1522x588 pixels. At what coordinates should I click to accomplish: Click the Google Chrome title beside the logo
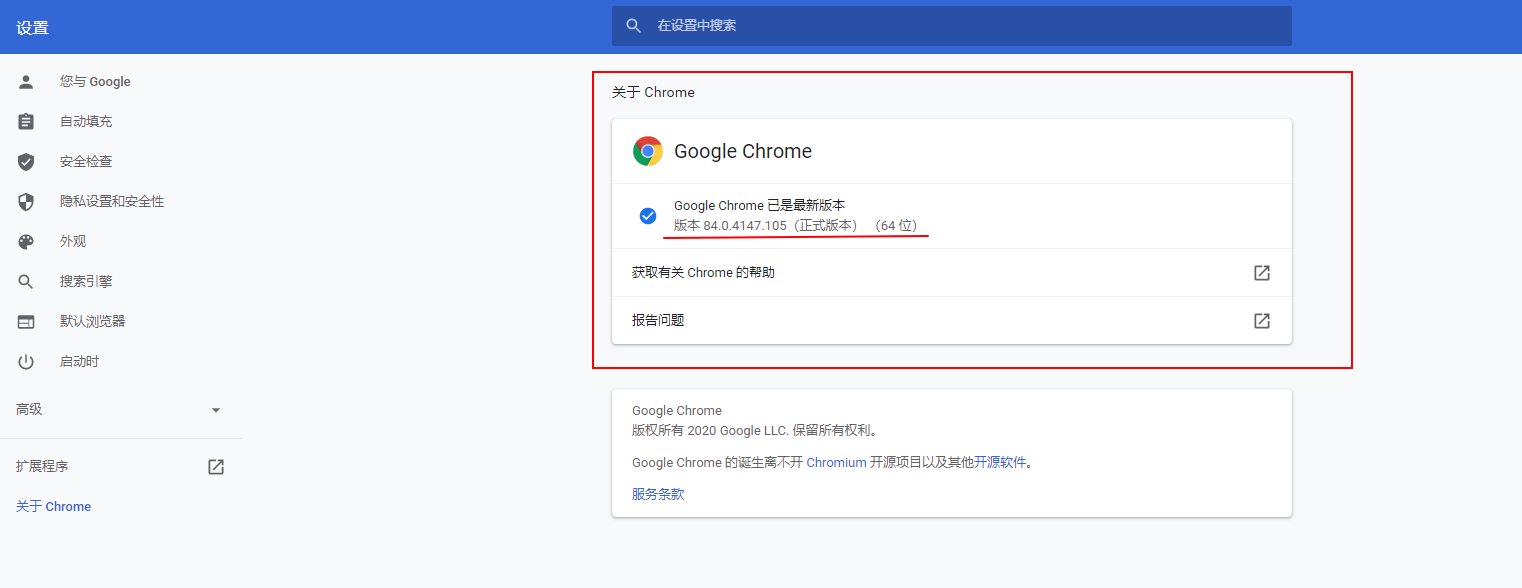pos(743,151)
